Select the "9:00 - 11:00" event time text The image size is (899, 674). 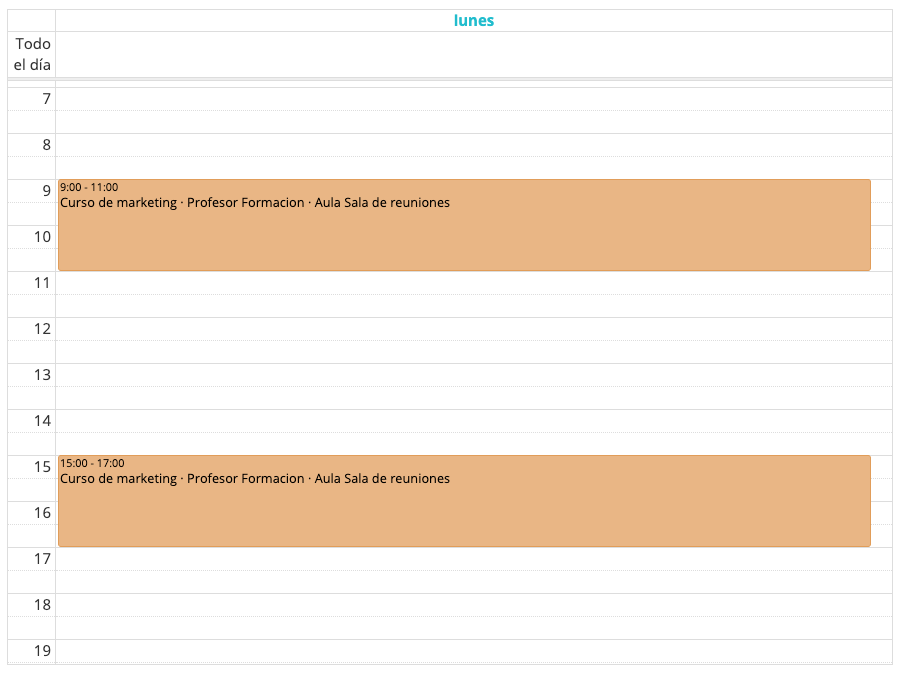[x=89, y=187]
